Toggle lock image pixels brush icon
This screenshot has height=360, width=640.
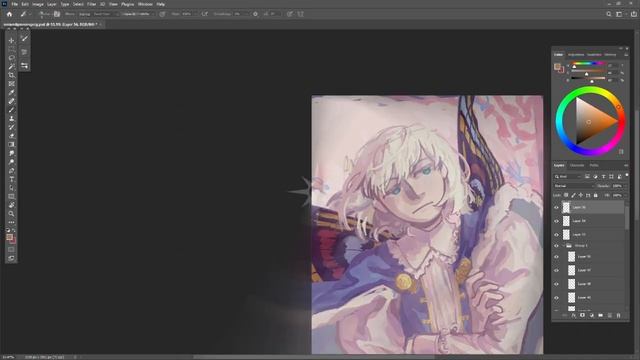[573, 196]
